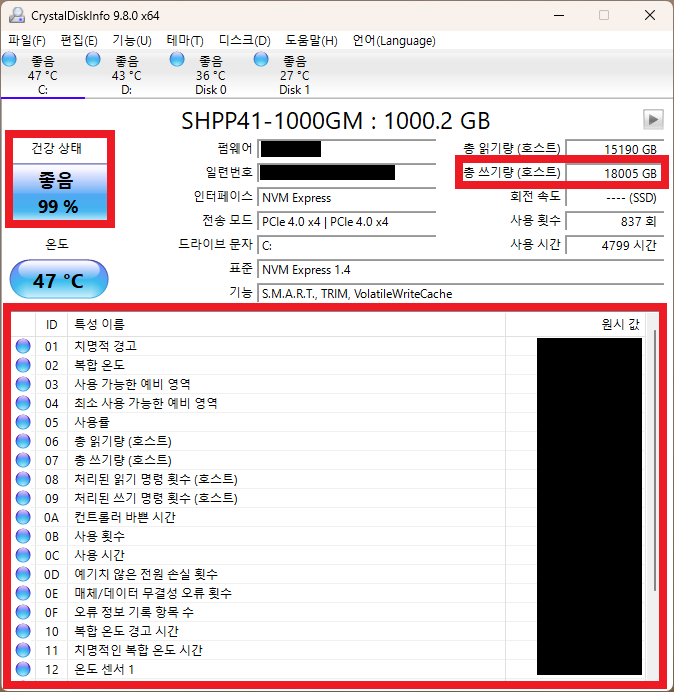Click the status orb for 0C 사용 시간

pos(23,555)
